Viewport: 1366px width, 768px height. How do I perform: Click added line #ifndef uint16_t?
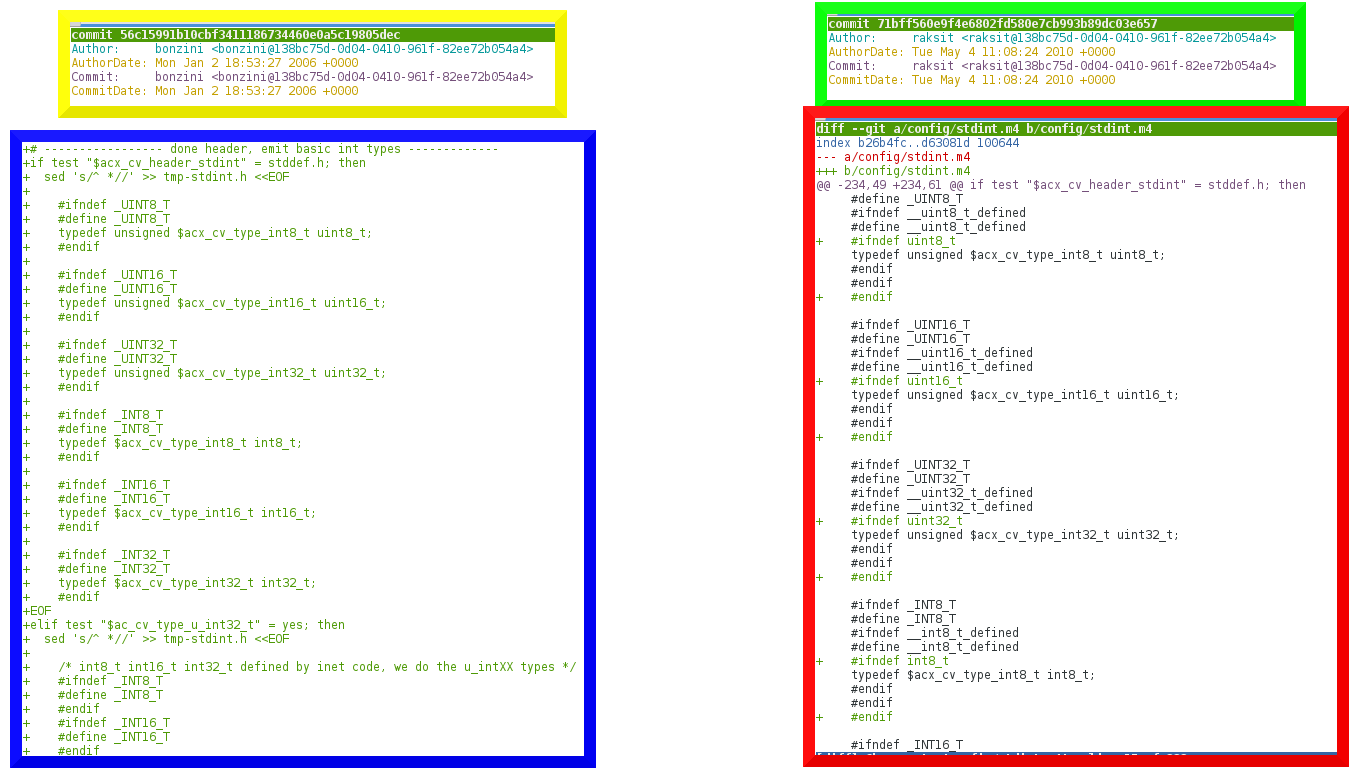[906, 381]
